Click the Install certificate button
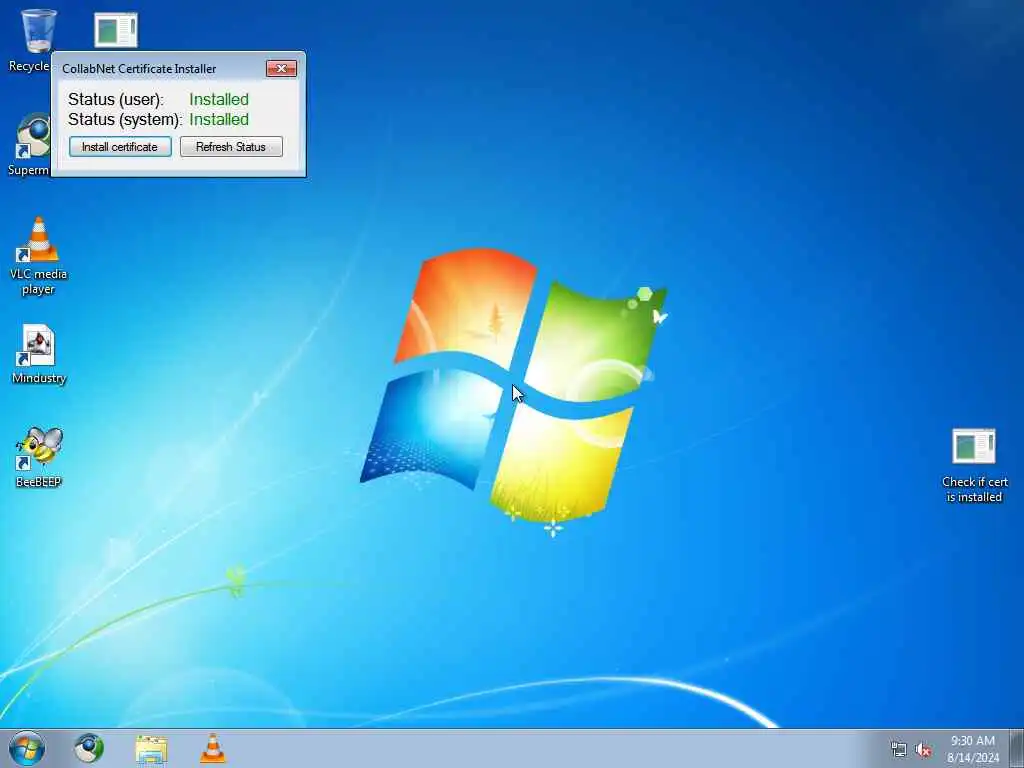Image resolution: width=1024 pixels, height=768 pixels. pyautogui.click(x=120, y=147)
